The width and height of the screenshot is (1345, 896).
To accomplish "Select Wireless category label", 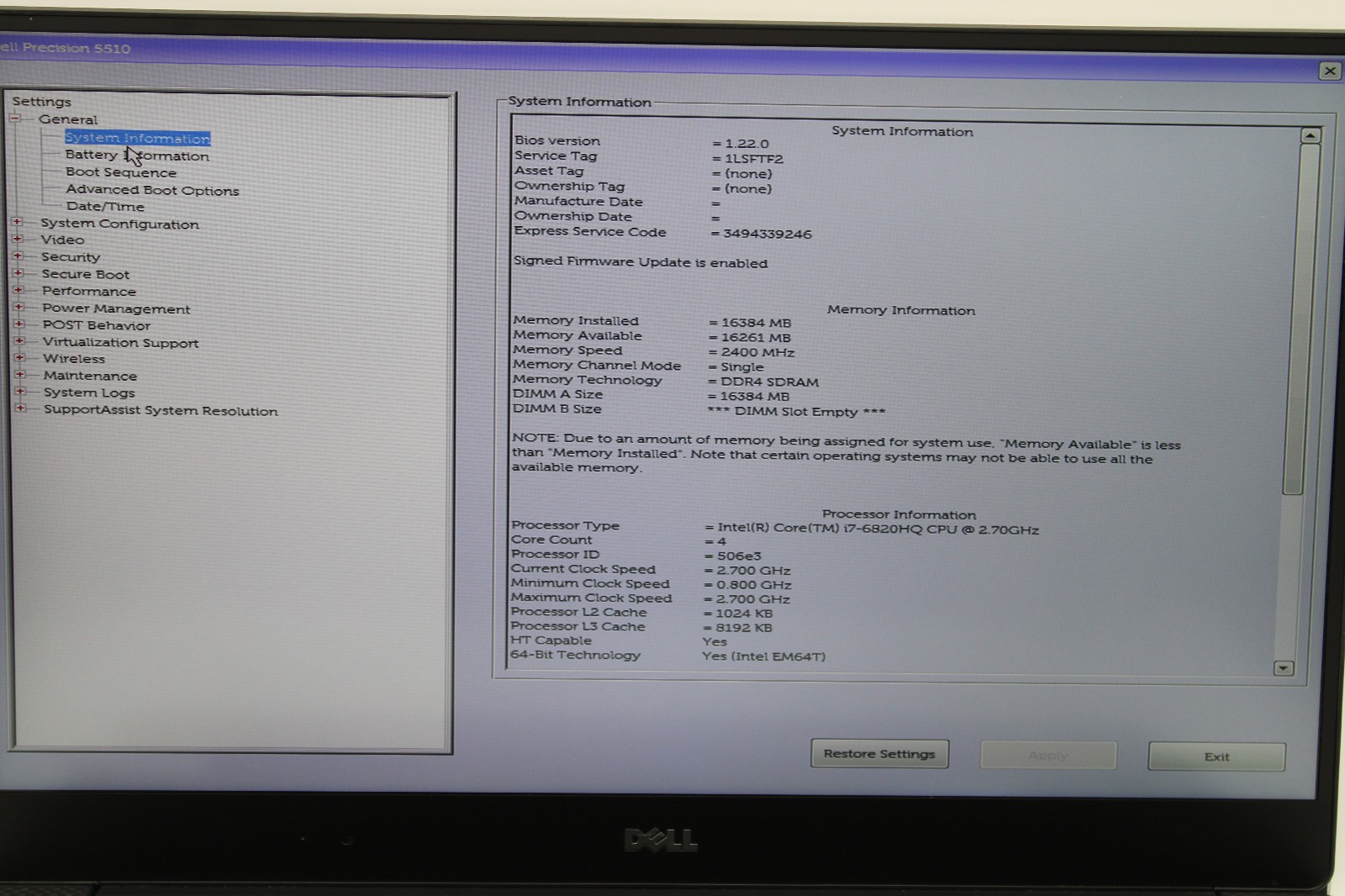I will (74, 359).
